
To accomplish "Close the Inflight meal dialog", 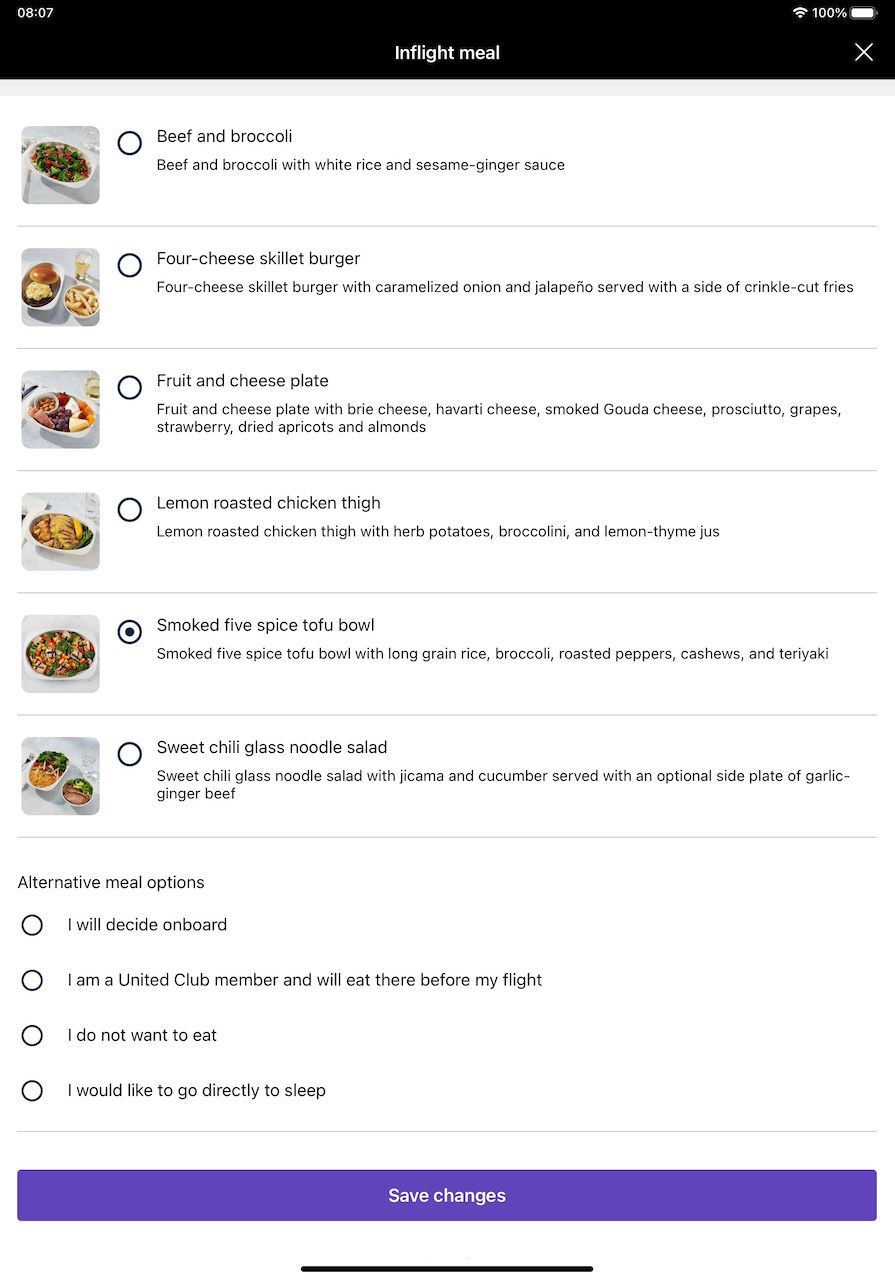I will point(863,52).
